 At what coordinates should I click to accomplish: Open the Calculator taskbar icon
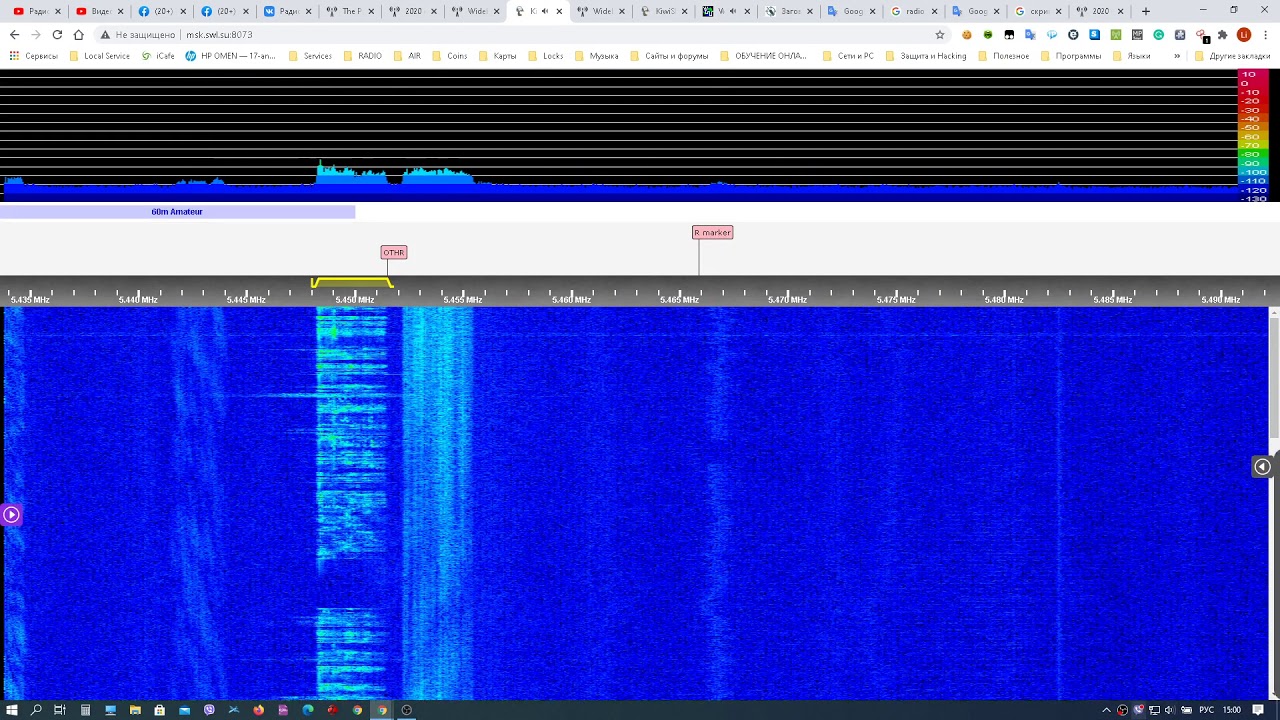[x=85, y=710]
